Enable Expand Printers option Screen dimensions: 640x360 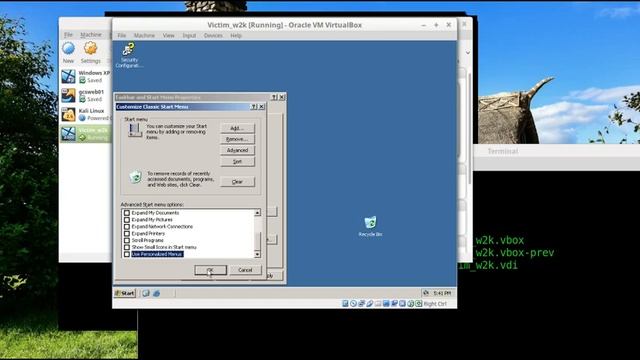click(127, 233)
